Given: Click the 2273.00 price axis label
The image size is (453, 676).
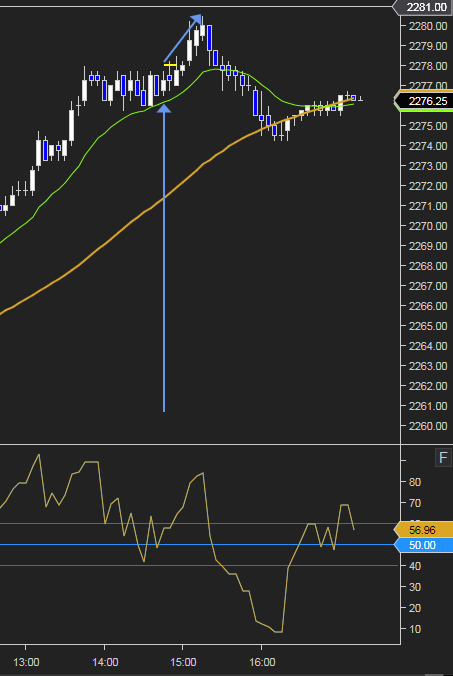Looking at the screenshot, I should click(428, 166).
